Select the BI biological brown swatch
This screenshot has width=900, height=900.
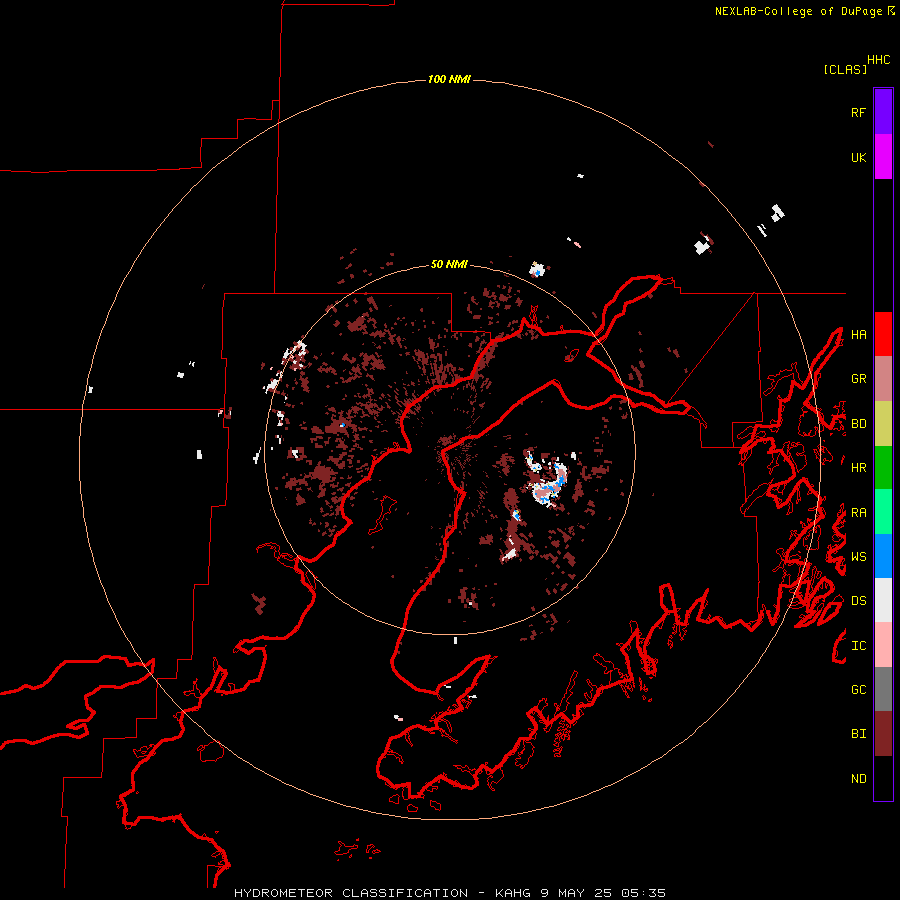(x=883, y=734)
